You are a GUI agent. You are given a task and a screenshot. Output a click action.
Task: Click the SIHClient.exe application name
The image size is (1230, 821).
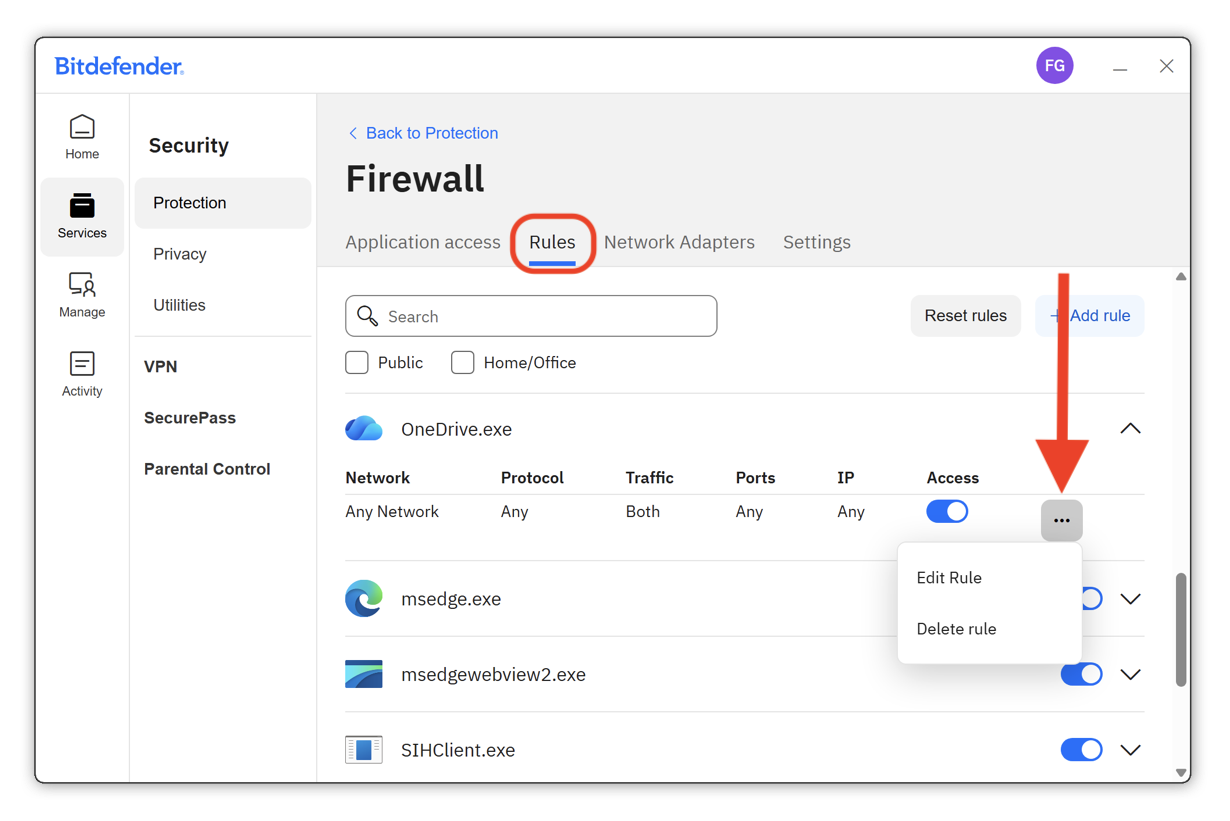pyautogui.click(x=458, y=750)
